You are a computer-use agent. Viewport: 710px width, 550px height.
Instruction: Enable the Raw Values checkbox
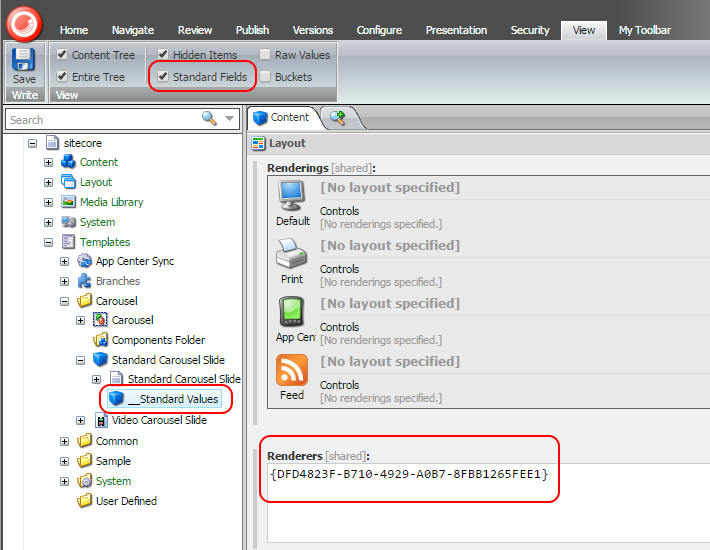(x=265, y=54)
